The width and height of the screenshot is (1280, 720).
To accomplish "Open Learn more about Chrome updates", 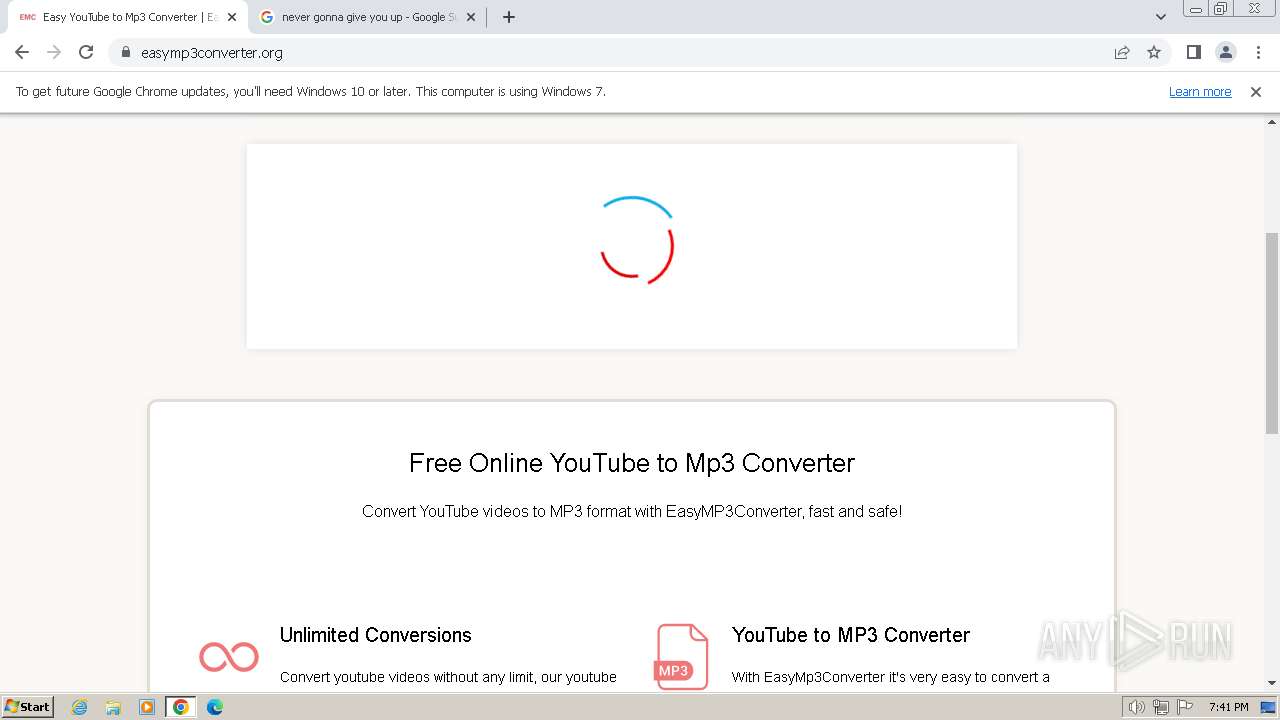I will point(1200,91).
